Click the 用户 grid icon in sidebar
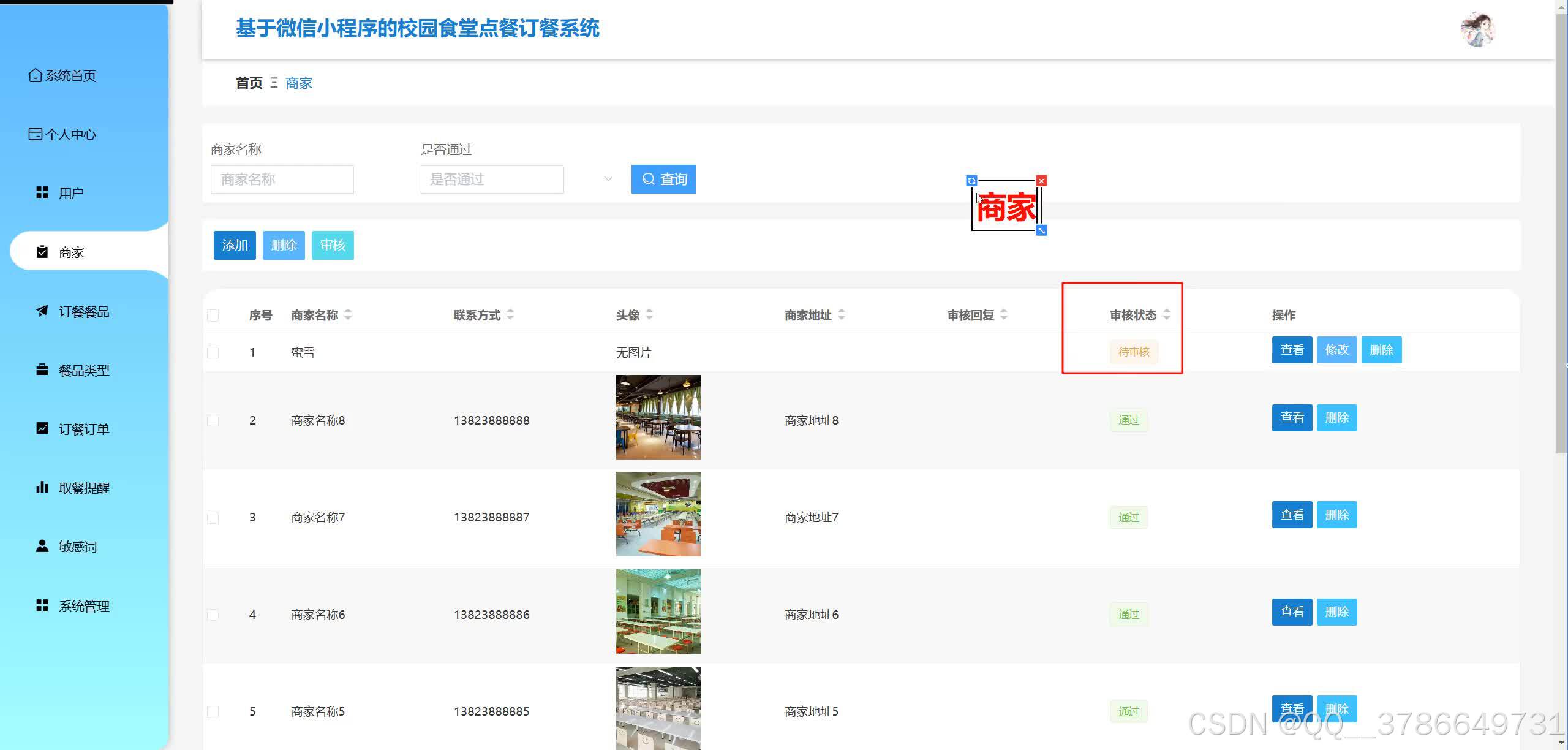1568x750 pixels. tap(42, 192)
